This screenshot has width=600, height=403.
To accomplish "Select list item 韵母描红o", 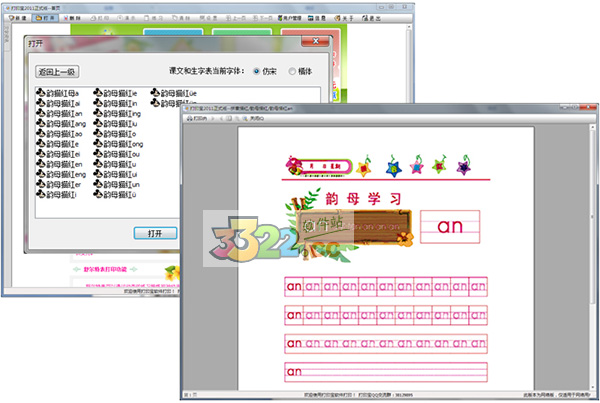I will point(115,134).
